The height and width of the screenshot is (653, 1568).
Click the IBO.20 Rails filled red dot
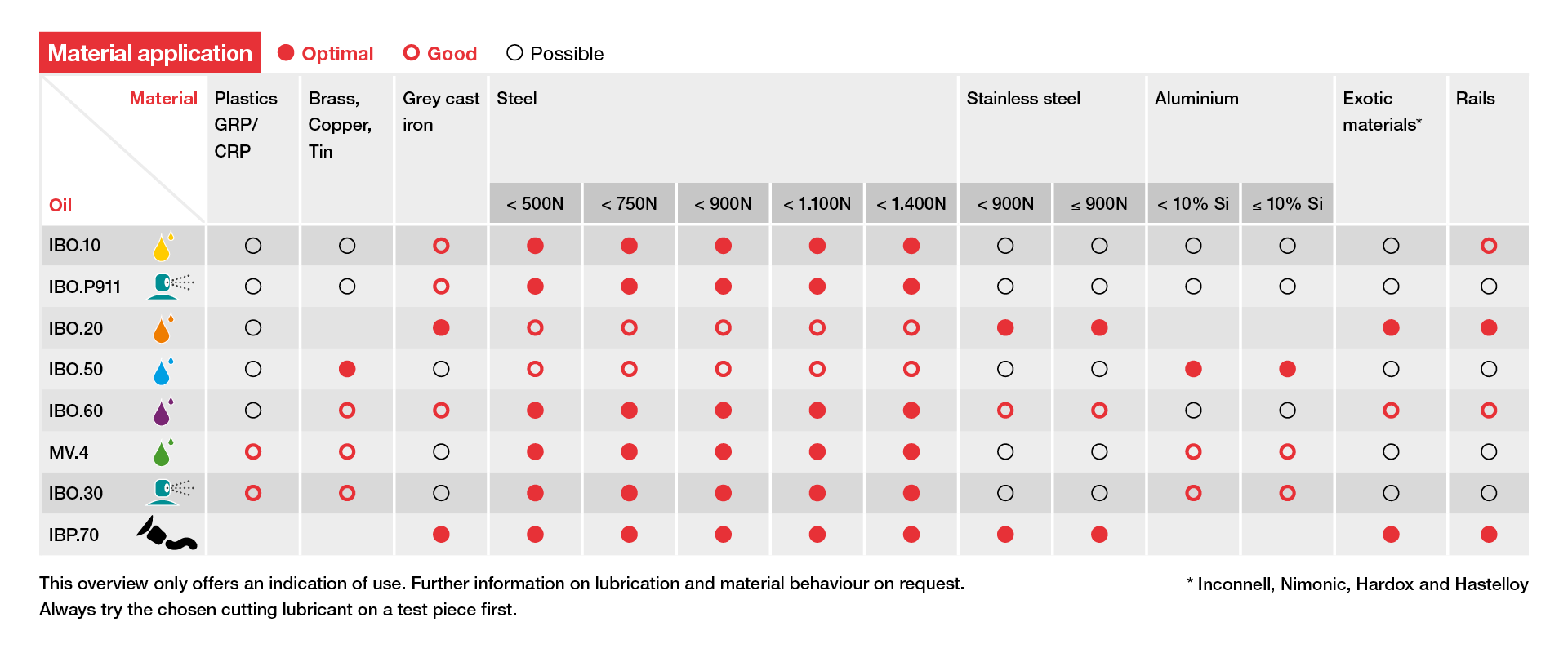coord(1489,328)
